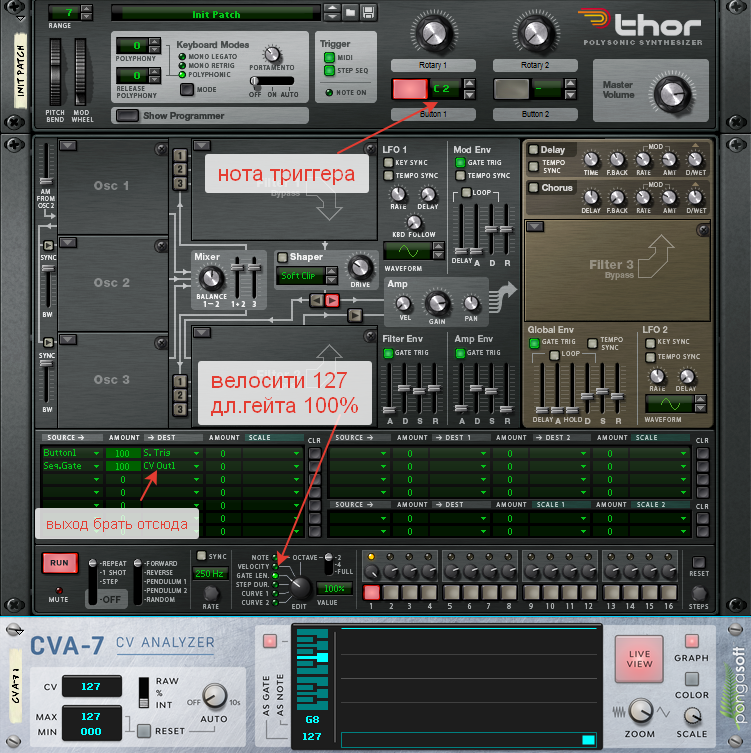Save patch with the floppy disk icon
751x753 pixels.
(x=368, y=12)
